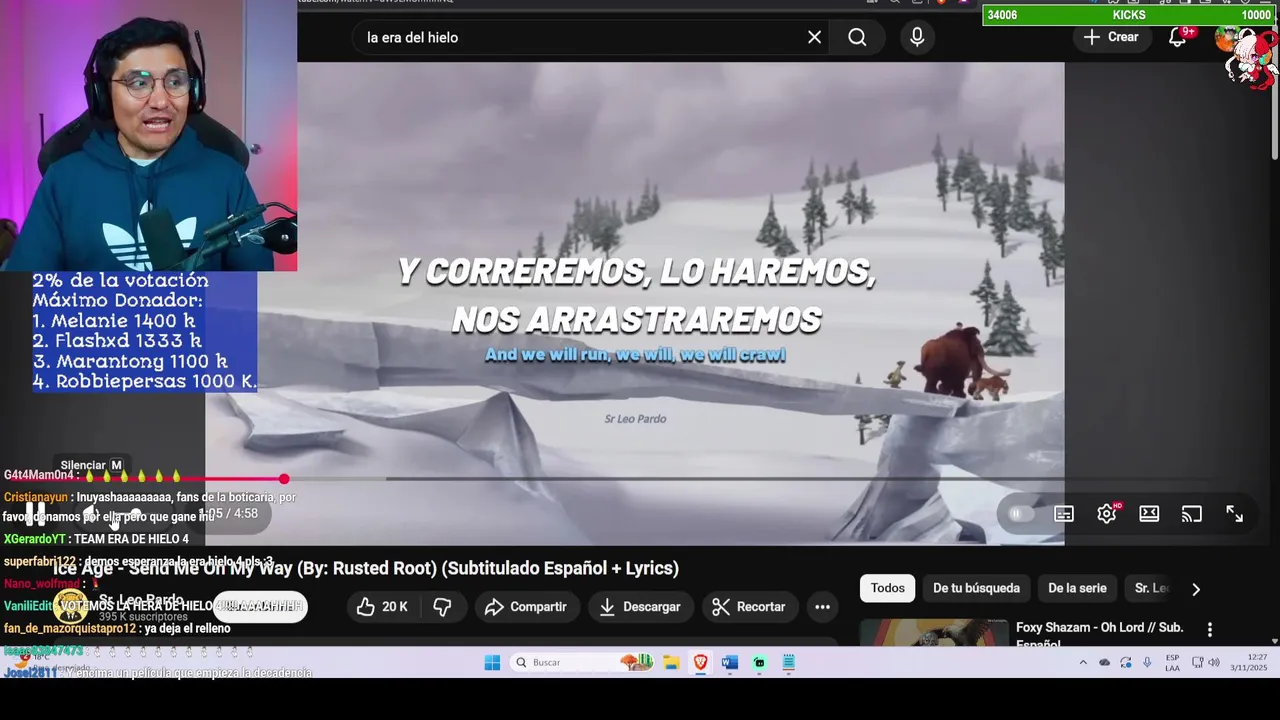Click the magnifier search button
The height and width of the screenshot is (720, 1280).
(857, 37)
